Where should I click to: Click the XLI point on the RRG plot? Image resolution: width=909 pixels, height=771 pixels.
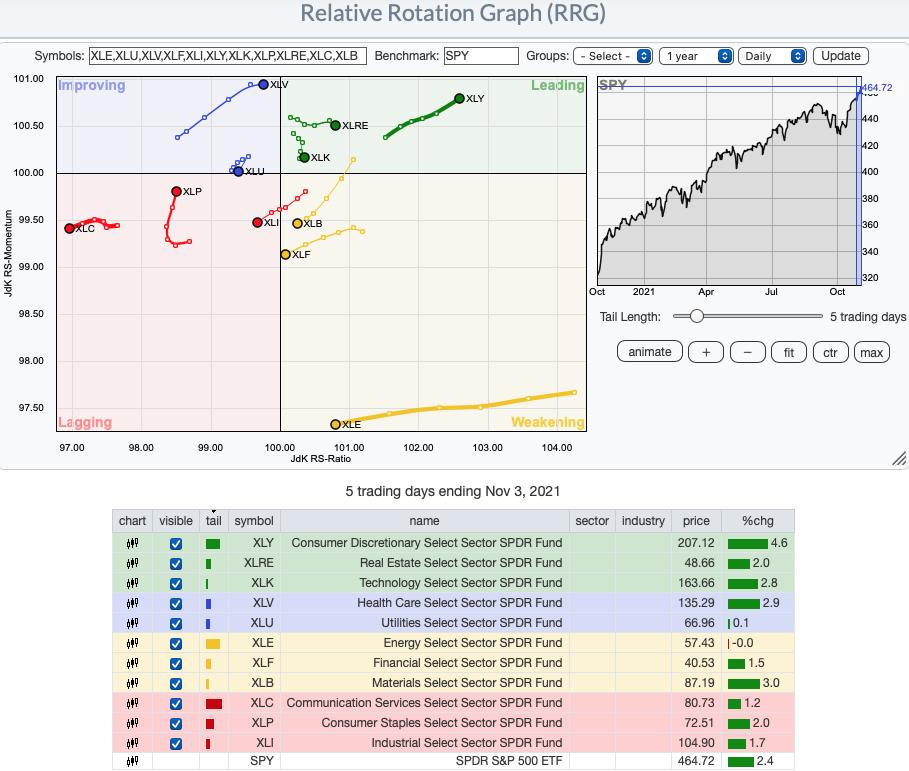click(x=257, y=223)
